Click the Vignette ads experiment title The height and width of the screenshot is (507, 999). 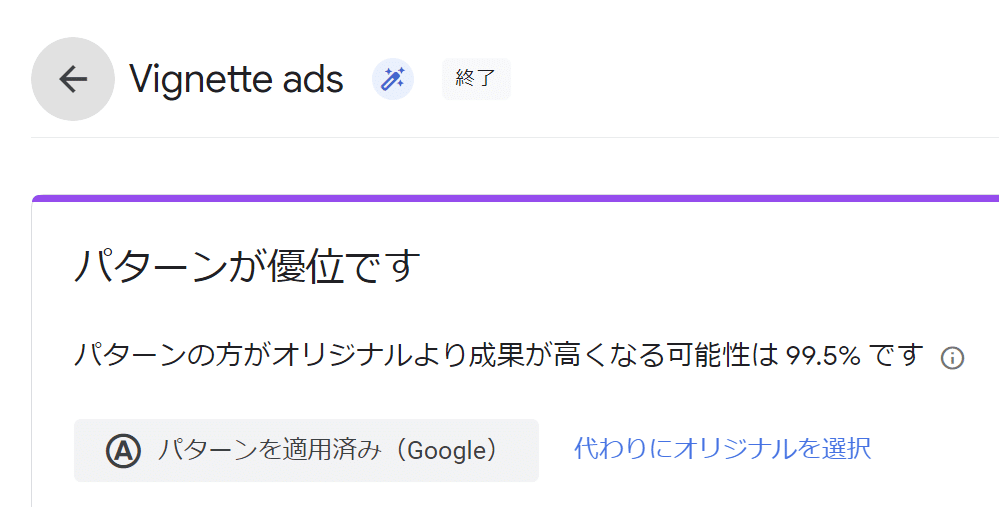click(236, 80)
